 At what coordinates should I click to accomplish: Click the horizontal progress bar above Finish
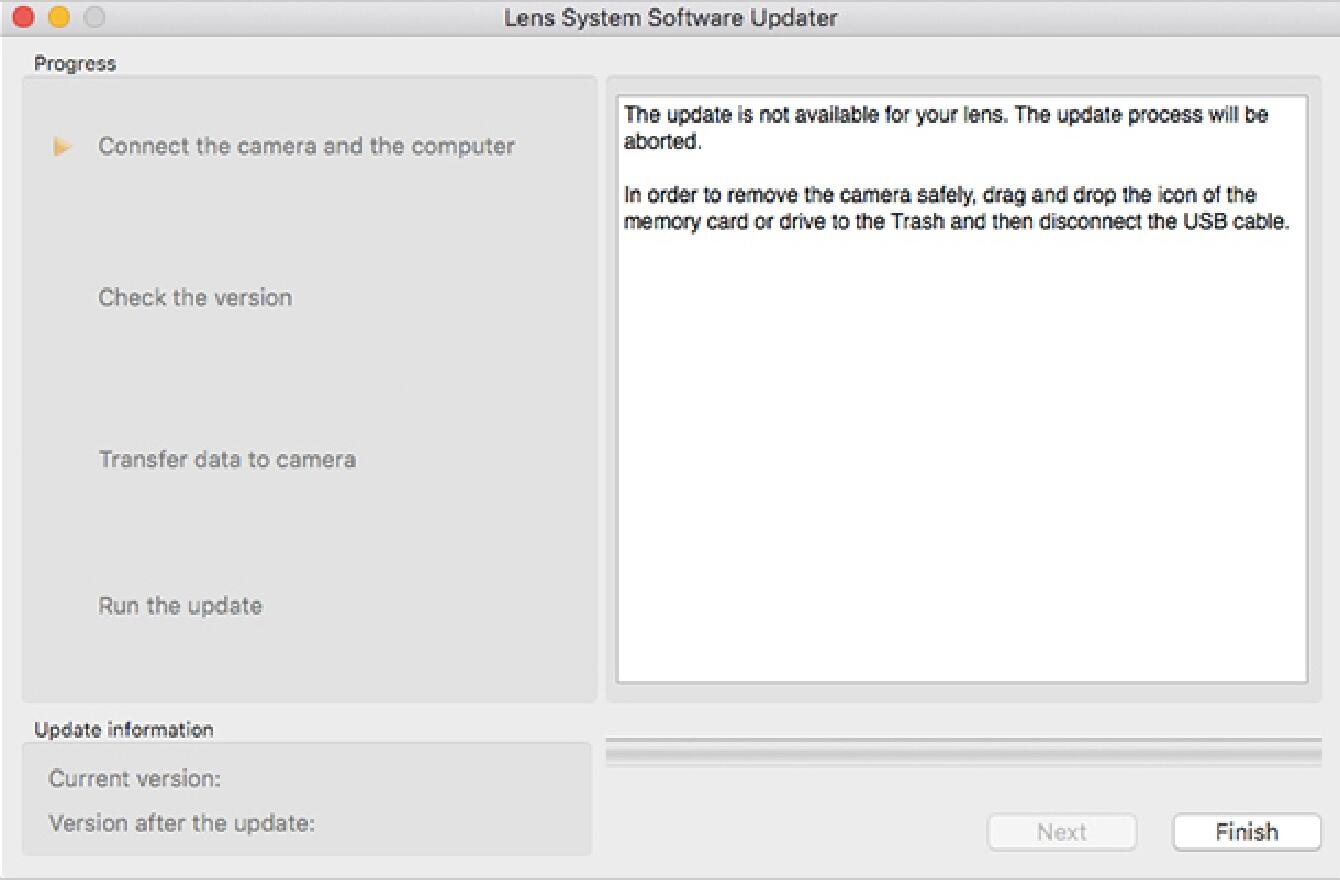point(963,753)
